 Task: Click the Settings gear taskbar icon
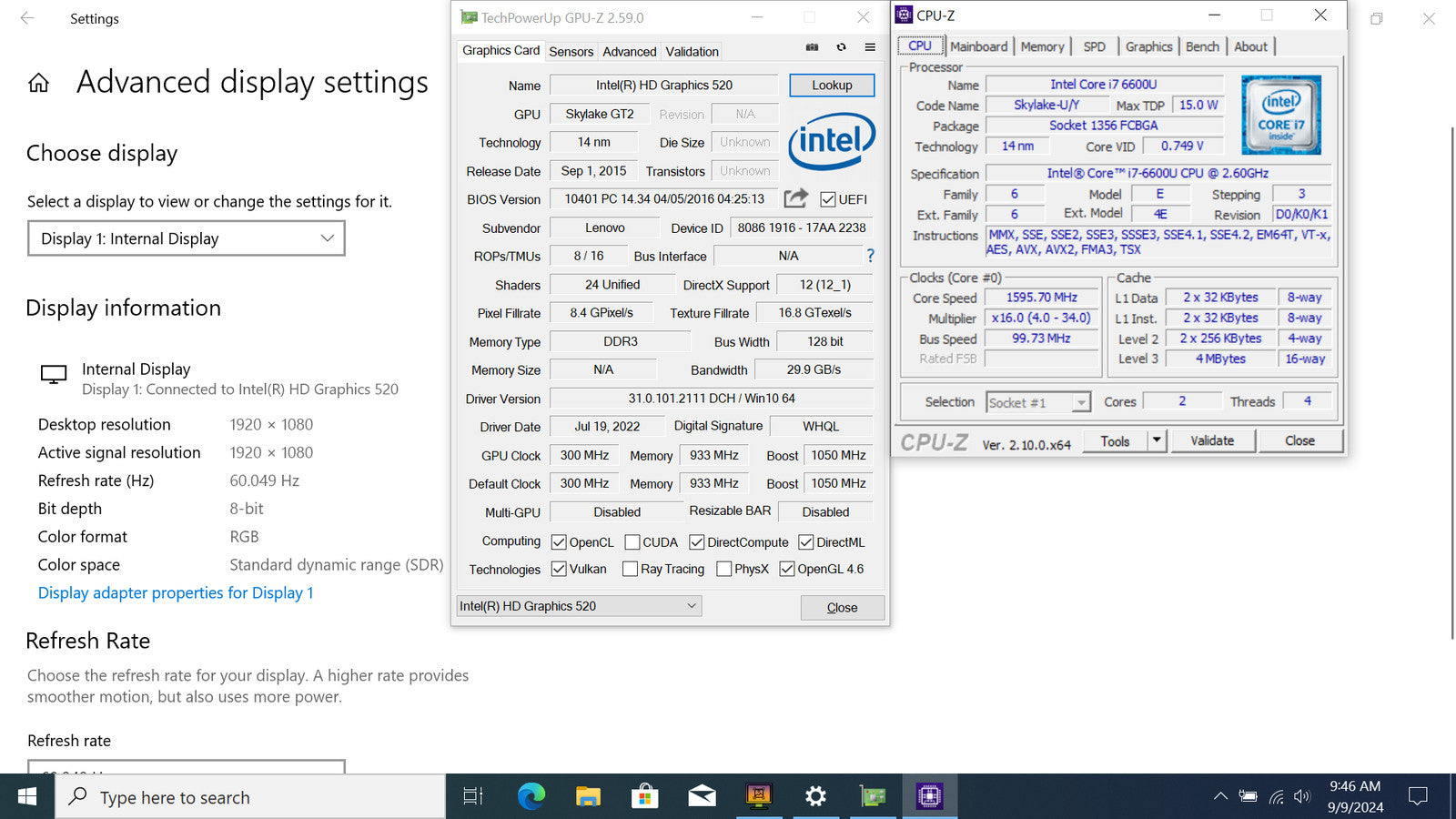[x=815, y=797]
